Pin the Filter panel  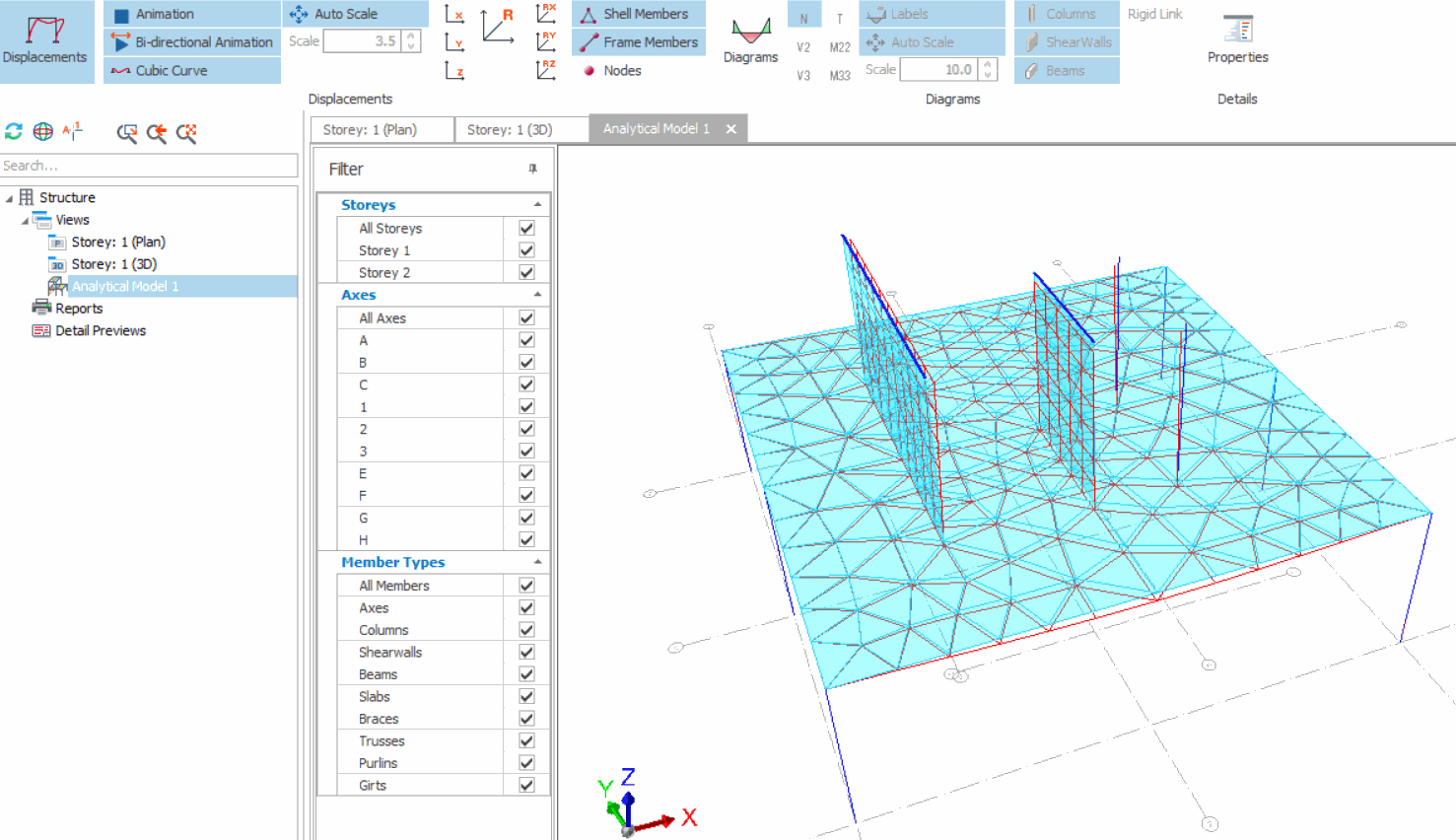[x=533, y=170]
